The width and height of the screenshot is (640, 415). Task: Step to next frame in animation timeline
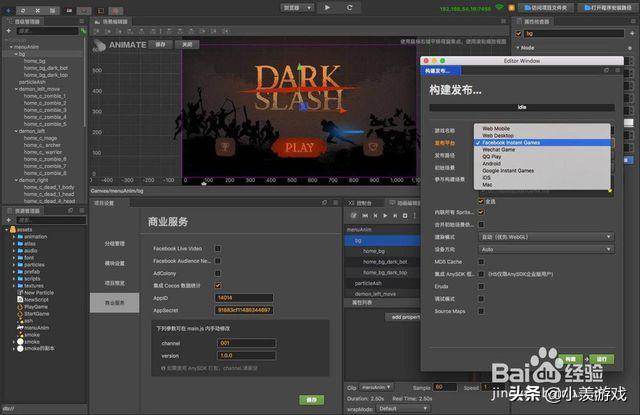(x=395, y=215)
